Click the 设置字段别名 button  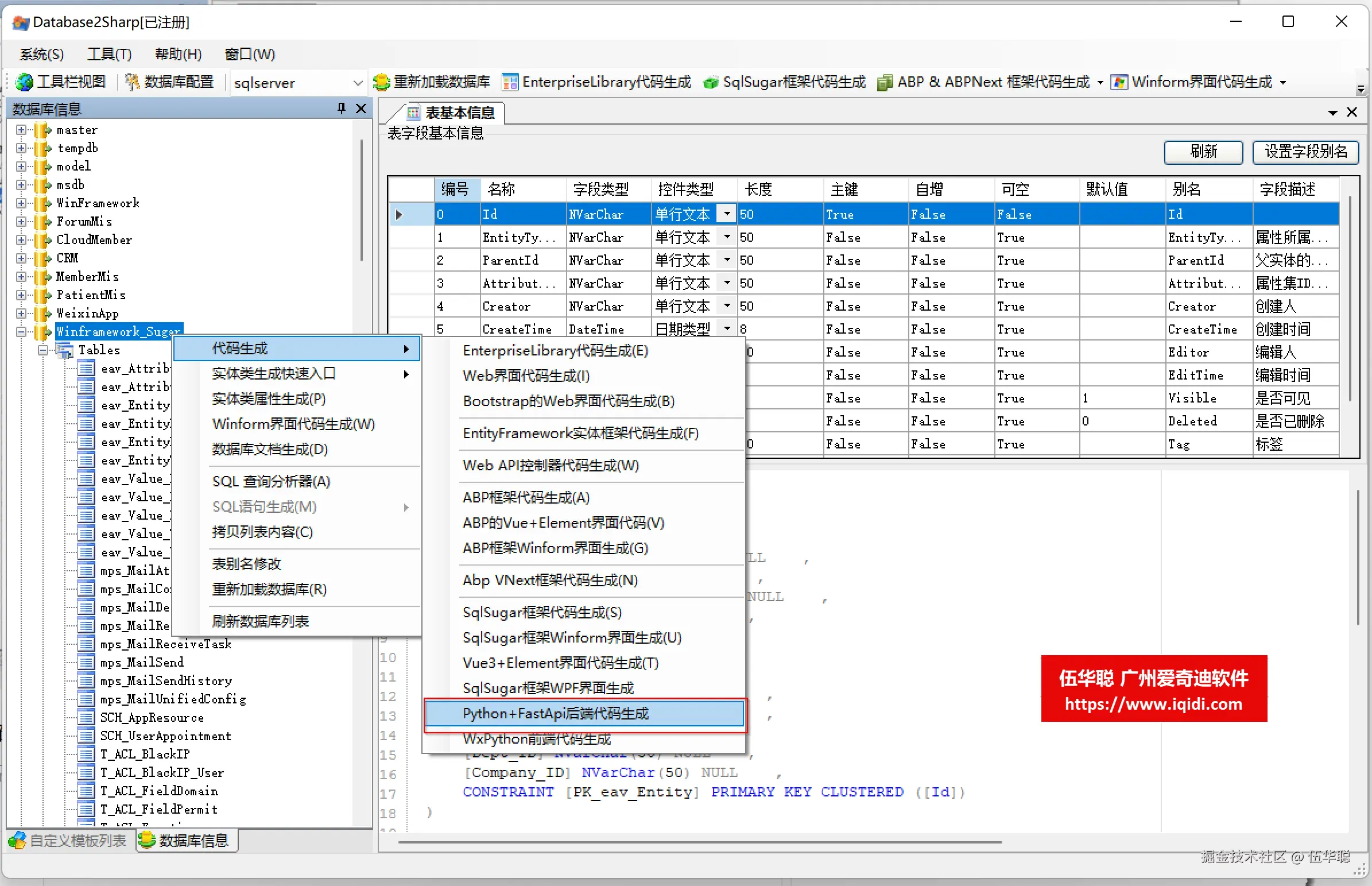point(1305,152)
